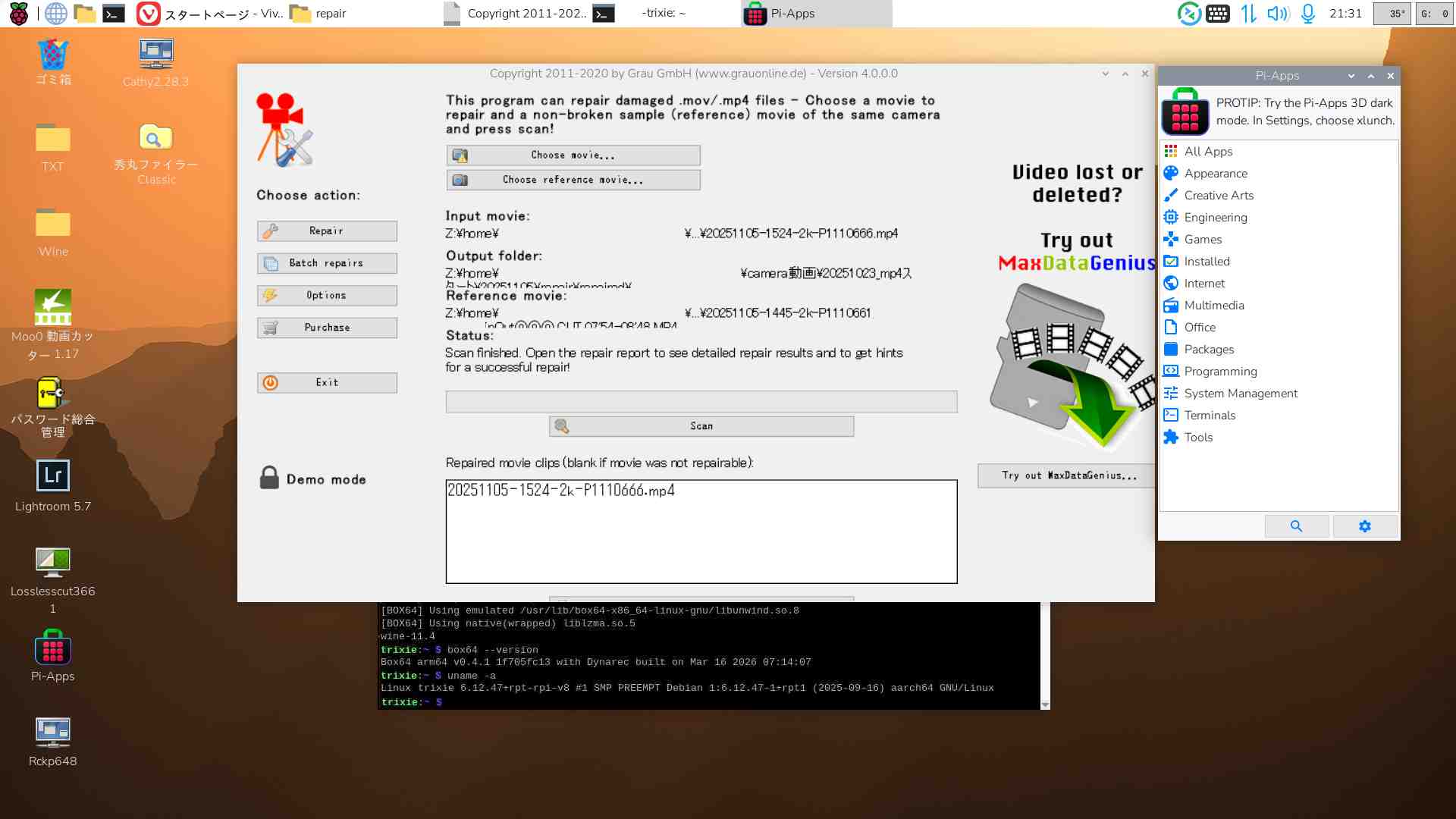Click the Choose movie button

(573, 155)
